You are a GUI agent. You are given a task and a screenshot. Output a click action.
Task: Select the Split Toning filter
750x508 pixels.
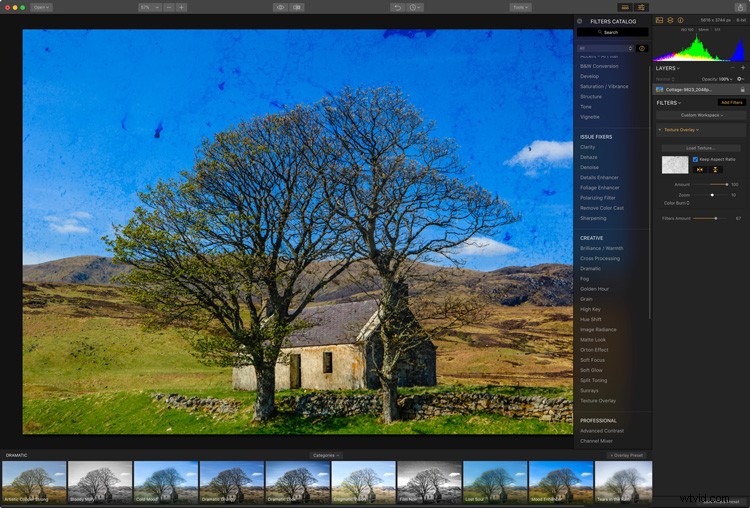593,380
